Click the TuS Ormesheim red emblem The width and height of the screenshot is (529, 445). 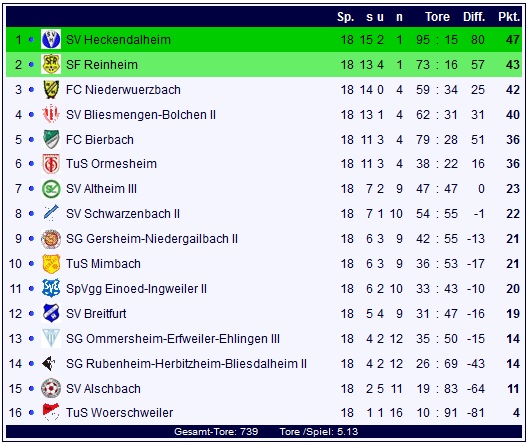(x=51, y=164)
